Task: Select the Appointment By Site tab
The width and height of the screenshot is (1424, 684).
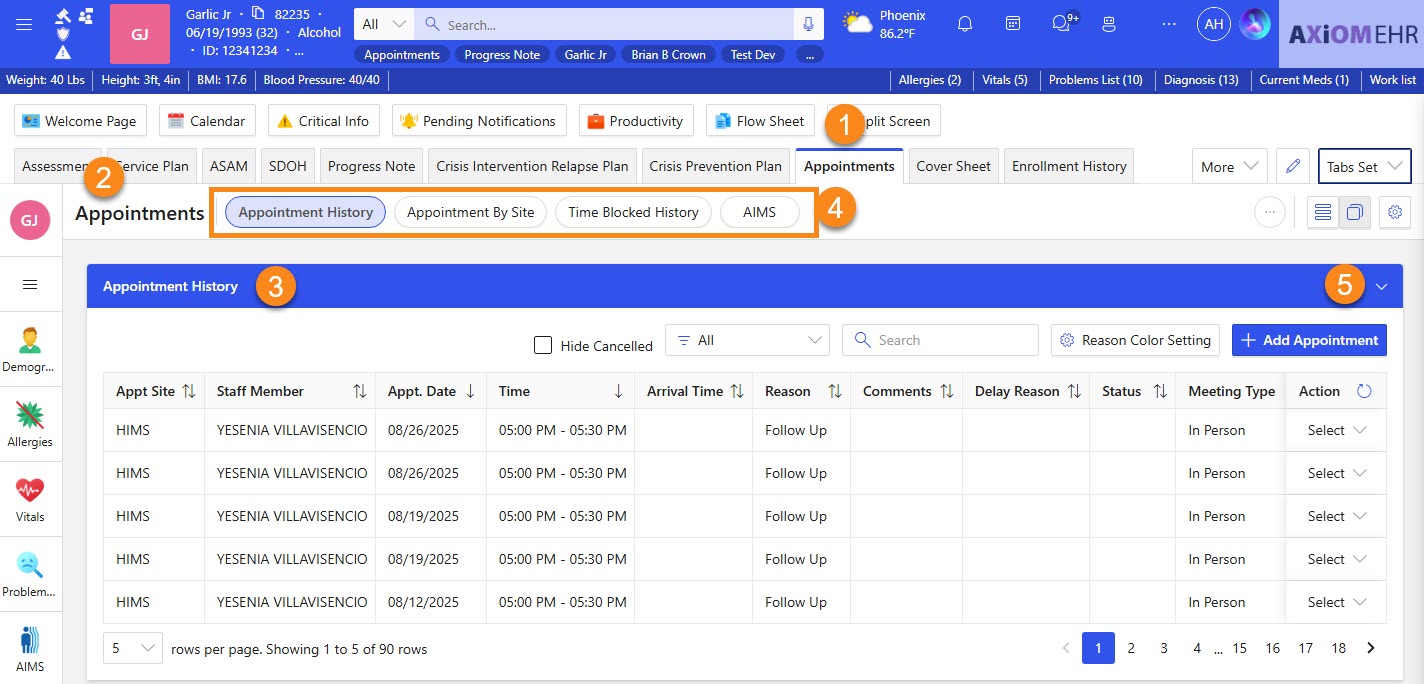Action: pos(470,212)
